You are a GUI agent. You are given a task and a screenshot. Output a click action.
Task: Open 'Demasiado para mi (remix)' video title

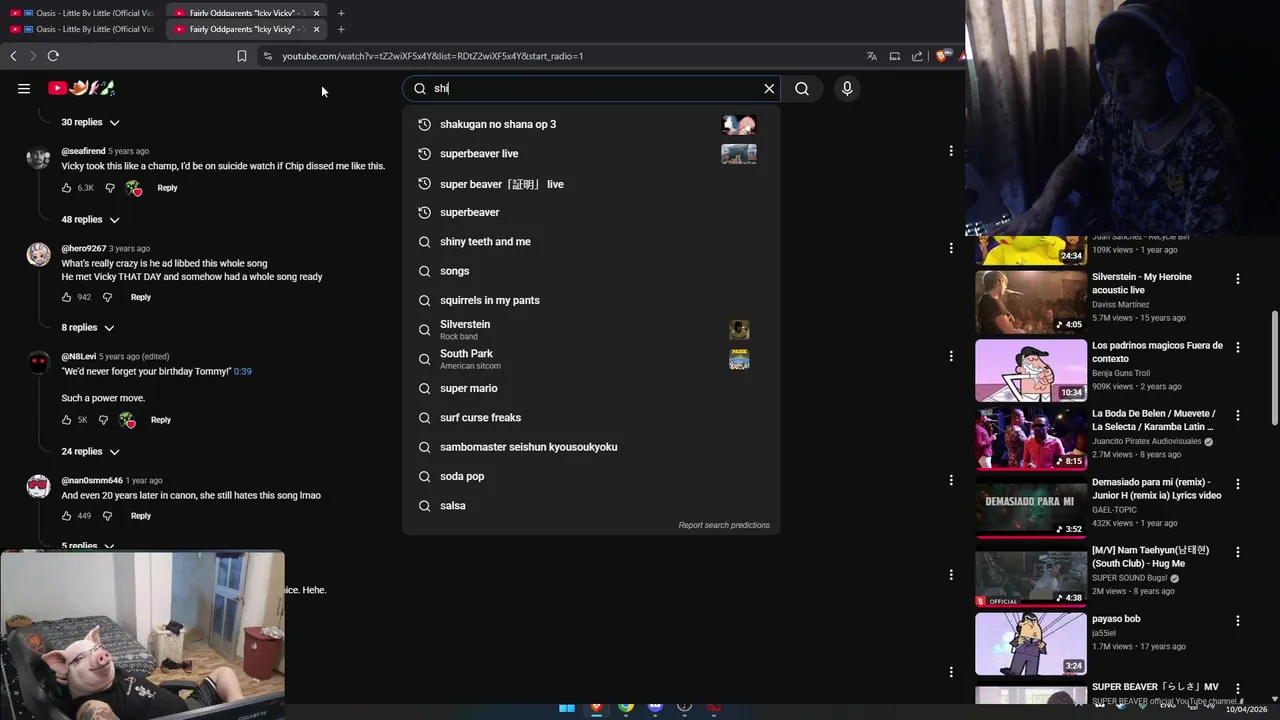1157,489
